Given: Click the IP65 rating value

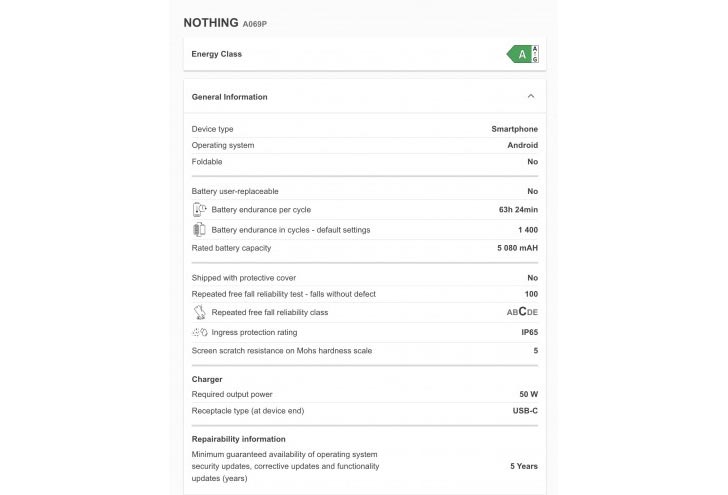Looking at the screenshot, I should [x=529, y=332].
